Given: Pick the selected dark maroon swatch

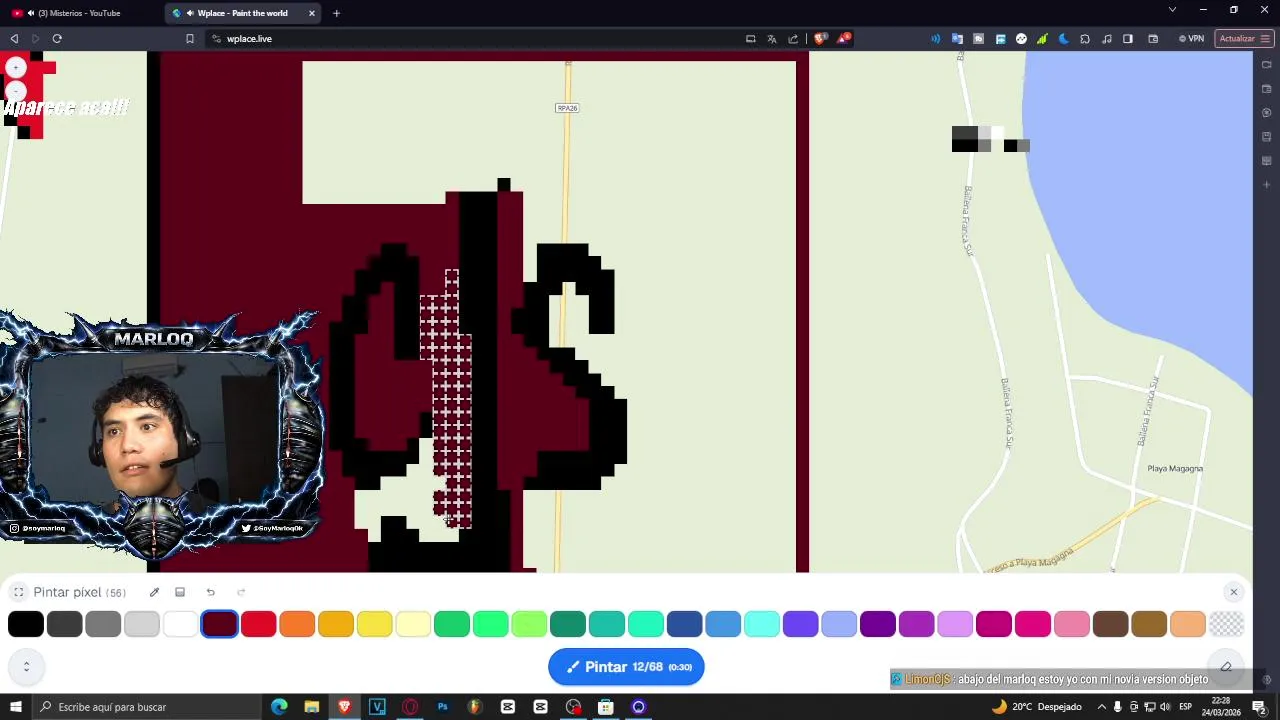Looking at the screenshot, I should pos(219,624).
